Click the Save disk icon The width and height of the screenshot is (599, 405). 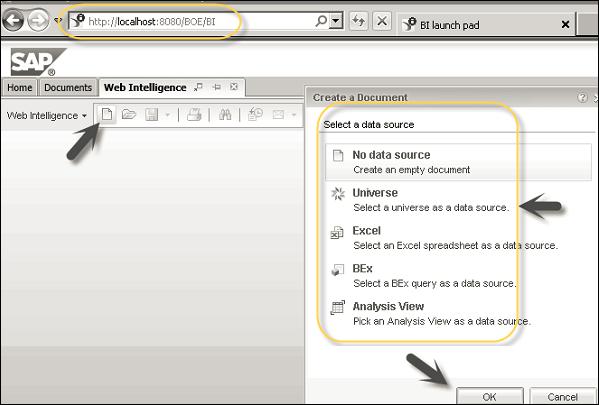click(152, 115)
